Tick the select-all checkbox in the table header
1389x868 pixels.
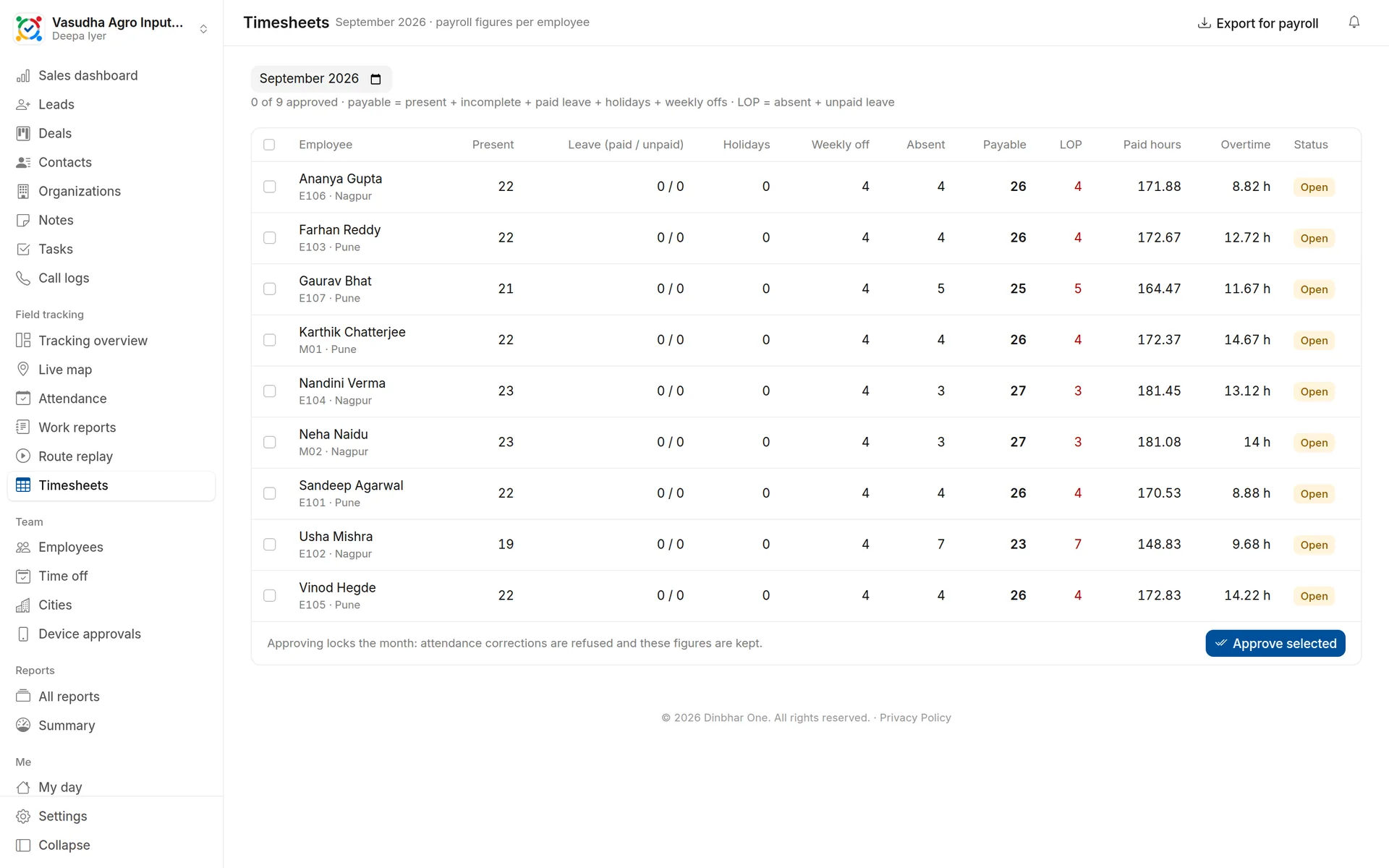269,145
